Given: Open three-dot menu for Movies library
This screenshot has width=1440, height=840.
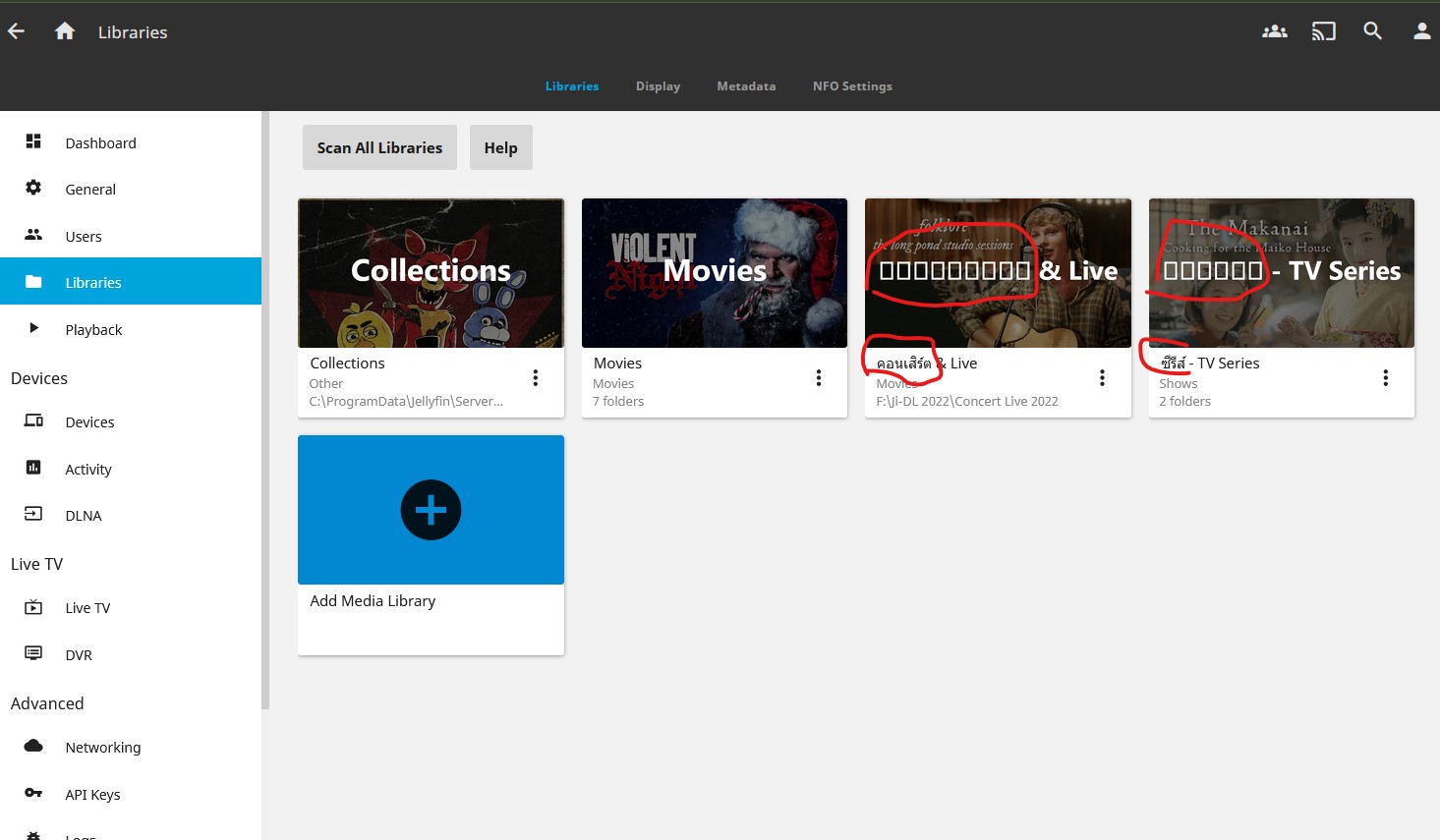Looking at the screenshot, I should pyautogui.click(x=818, y=378).
